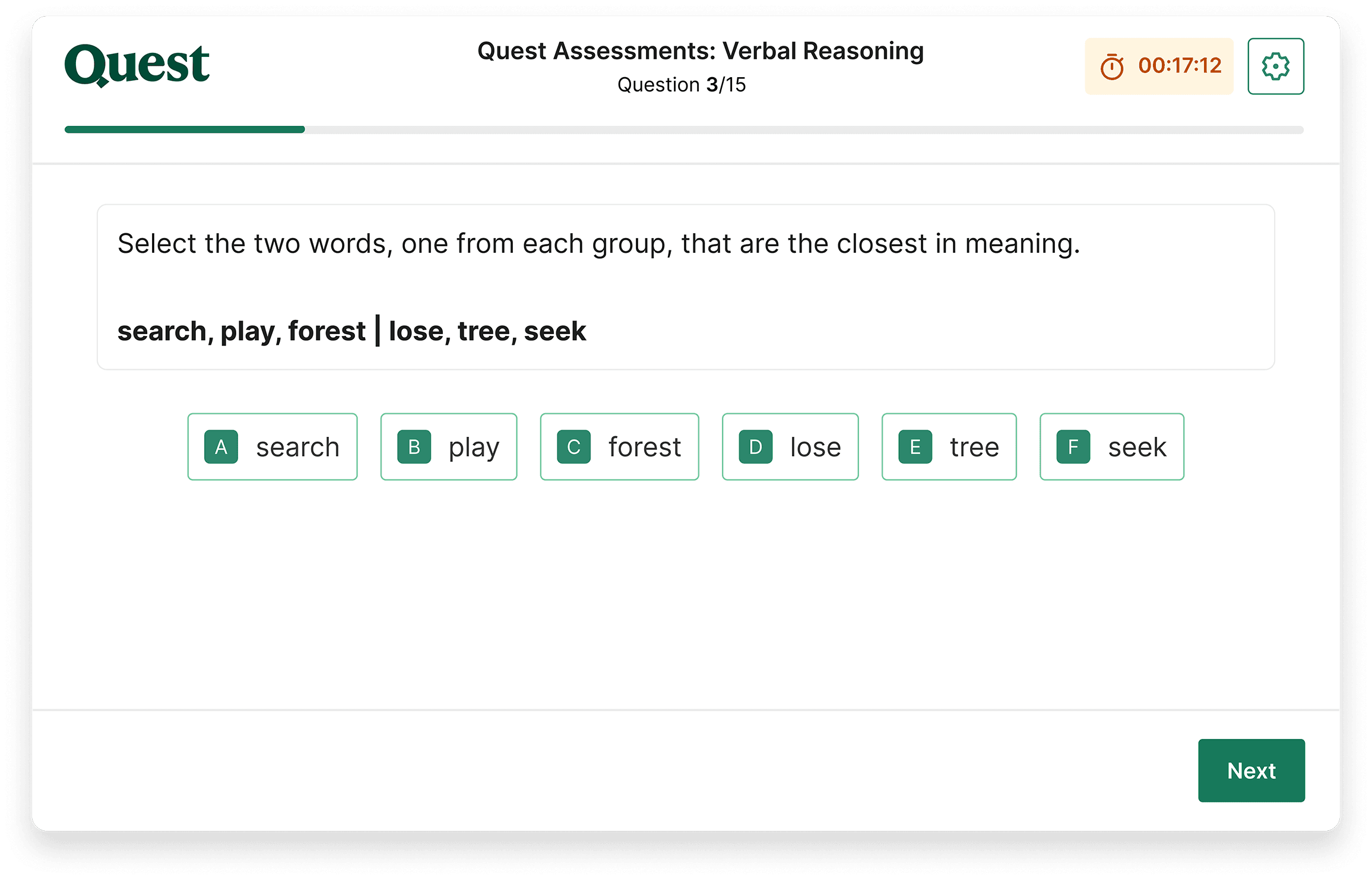Click the letter badge F on seek option

[1073, 446]
